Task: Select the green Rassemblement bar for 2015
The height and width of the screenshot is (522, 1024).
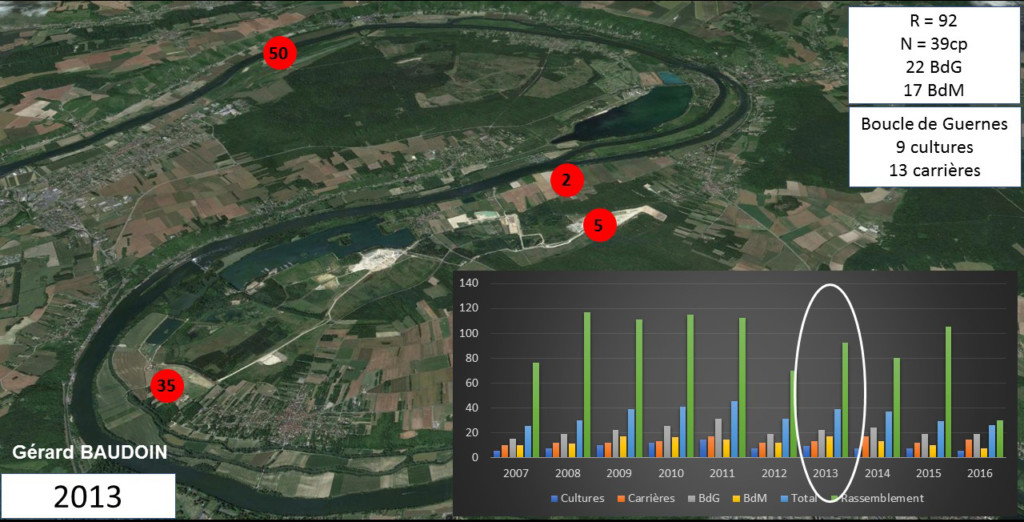Action: tap(948, 392)
